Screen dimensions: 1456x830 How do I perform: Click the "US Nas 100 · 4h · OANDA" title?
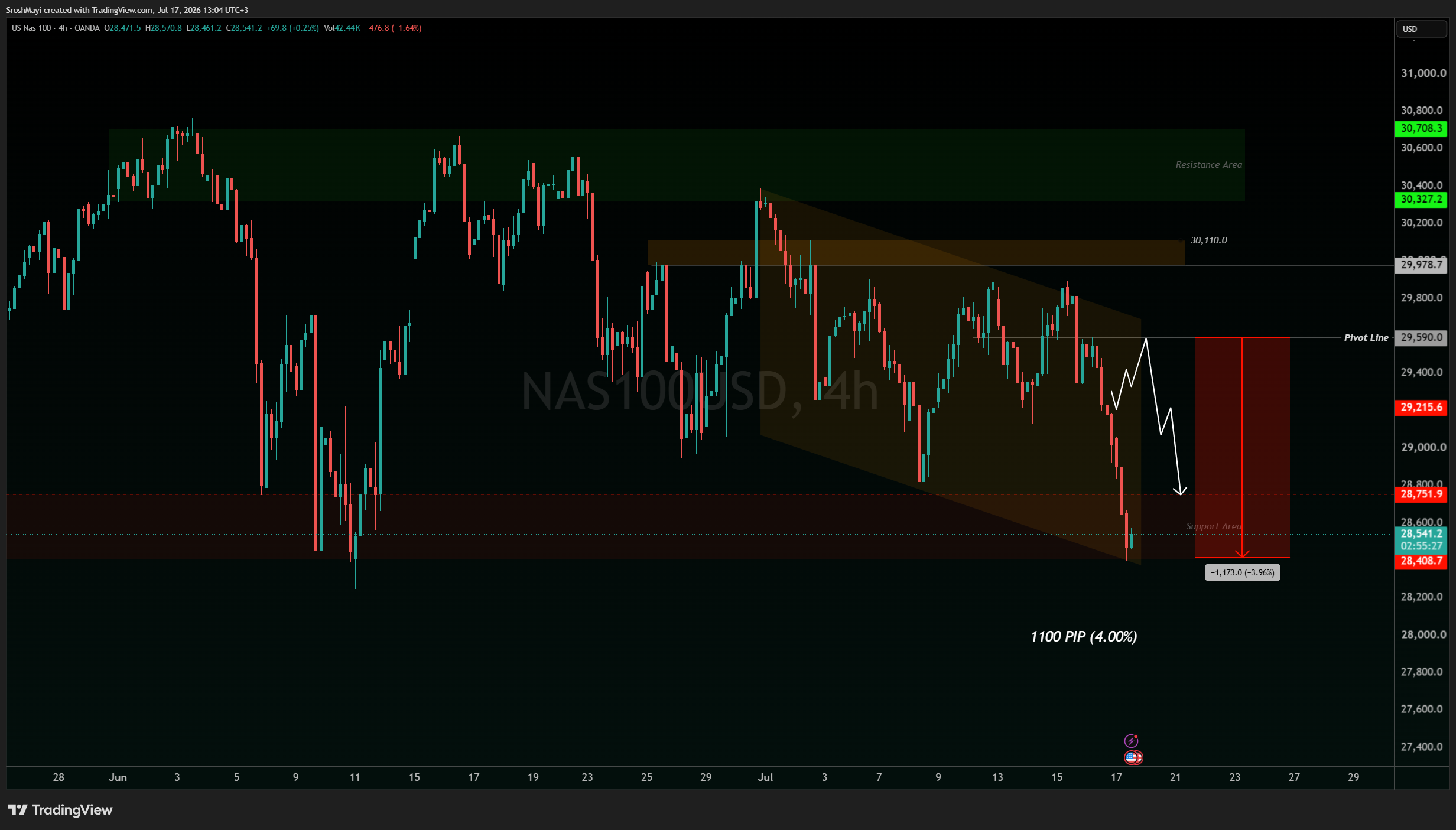tap(56, 28)
